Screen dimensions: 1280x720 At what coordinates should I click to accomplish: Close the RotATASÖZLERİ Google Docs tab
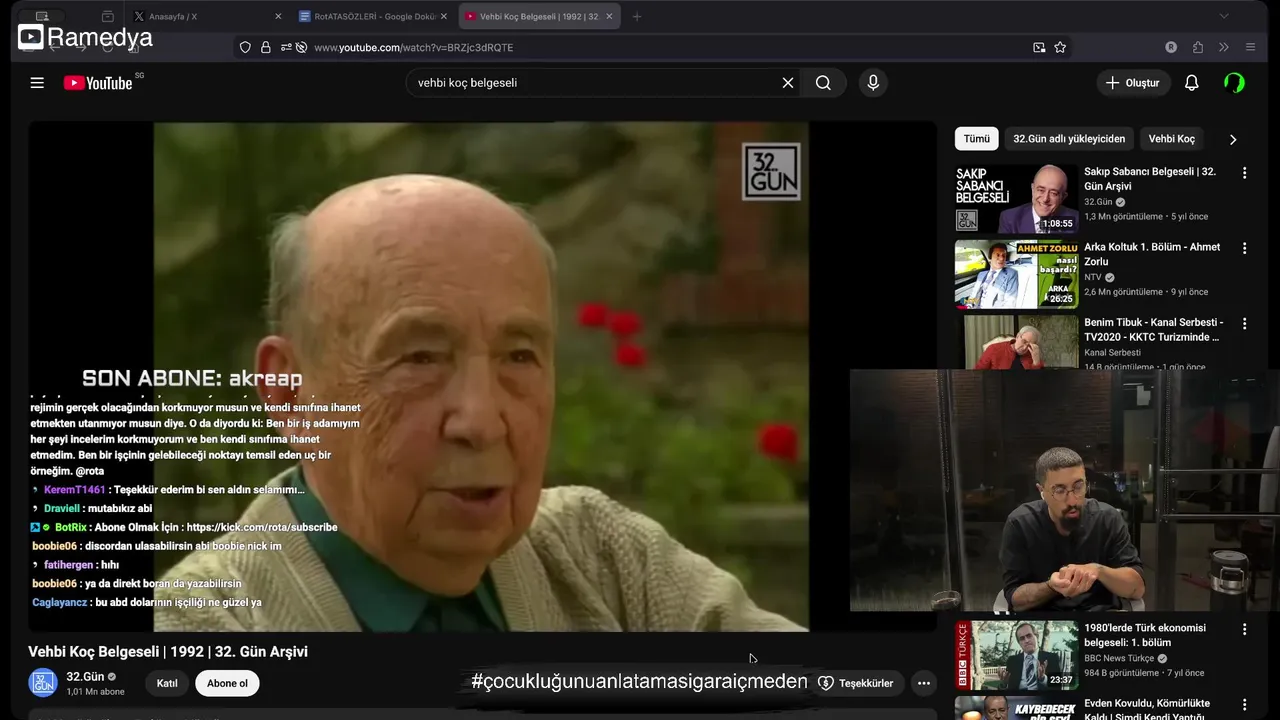444,16
